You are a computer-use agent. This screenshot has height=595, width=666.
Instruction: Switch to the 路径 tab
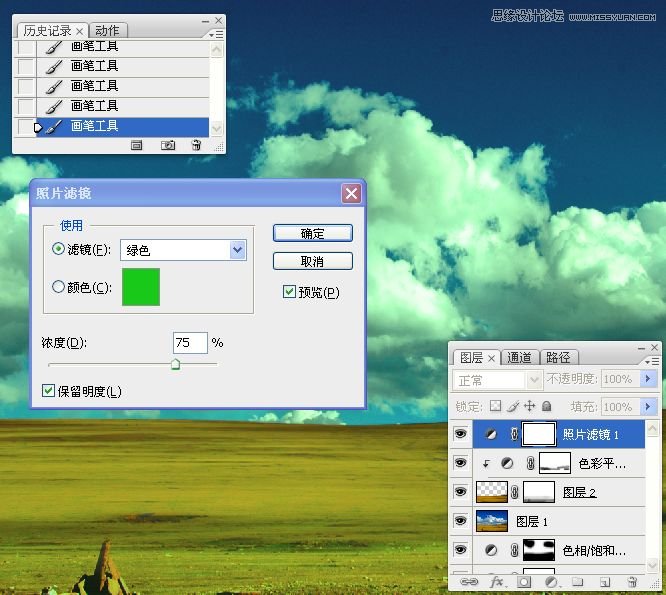click(558, 357)
